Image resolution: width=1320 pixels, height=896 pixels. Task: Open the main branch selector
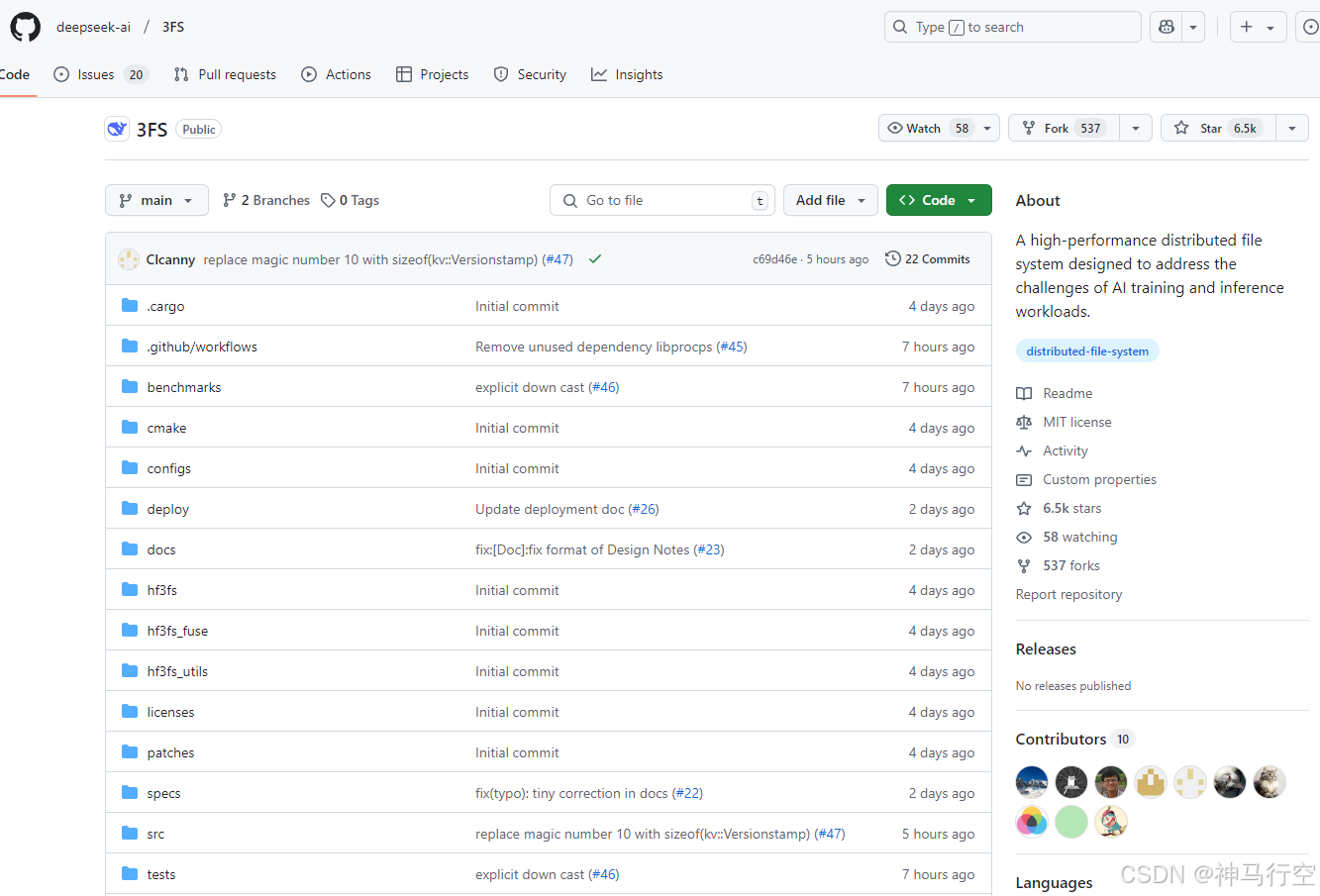coord(156,200)
